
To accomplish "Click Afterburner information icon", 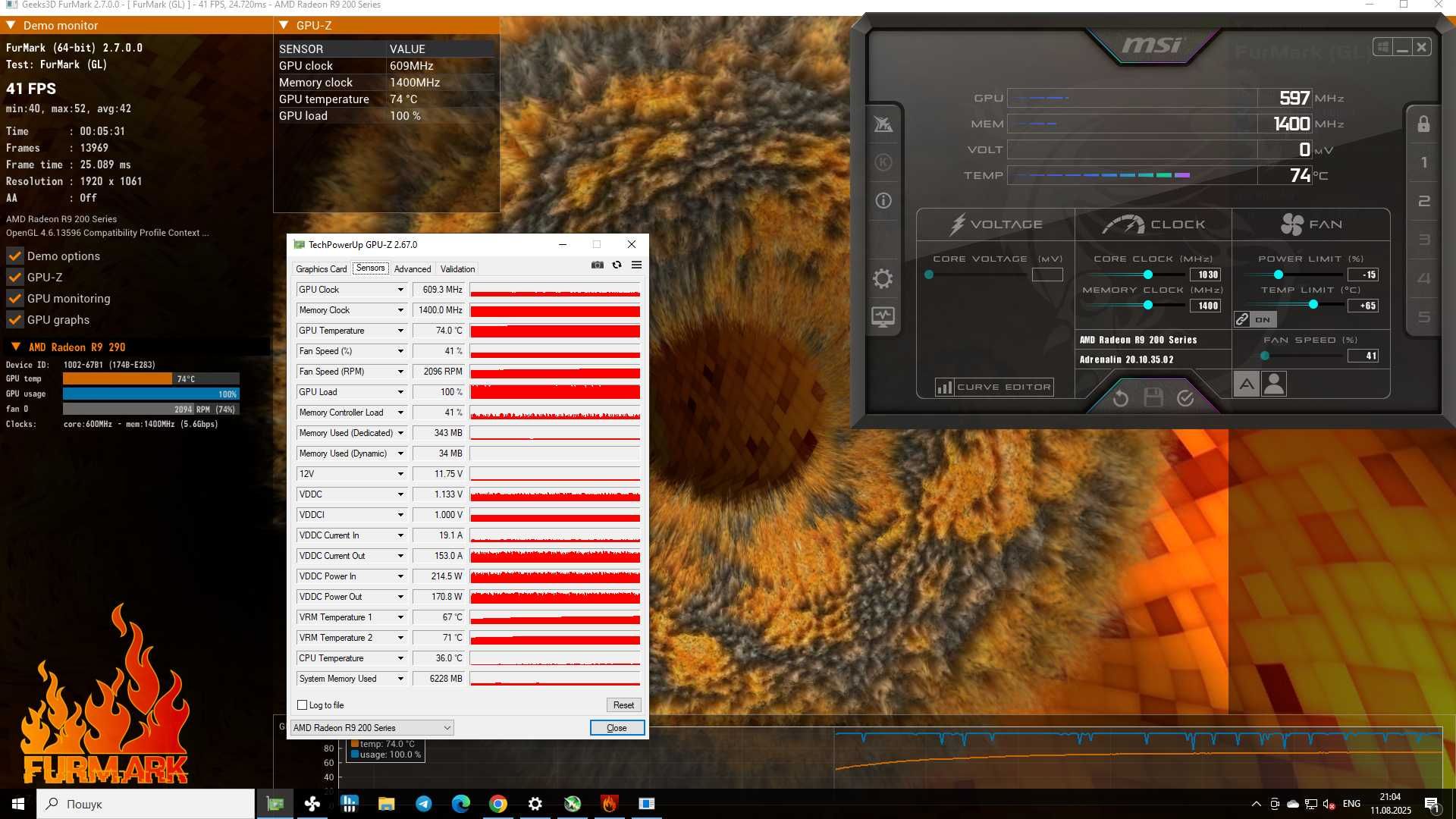I will coord(883,200).
